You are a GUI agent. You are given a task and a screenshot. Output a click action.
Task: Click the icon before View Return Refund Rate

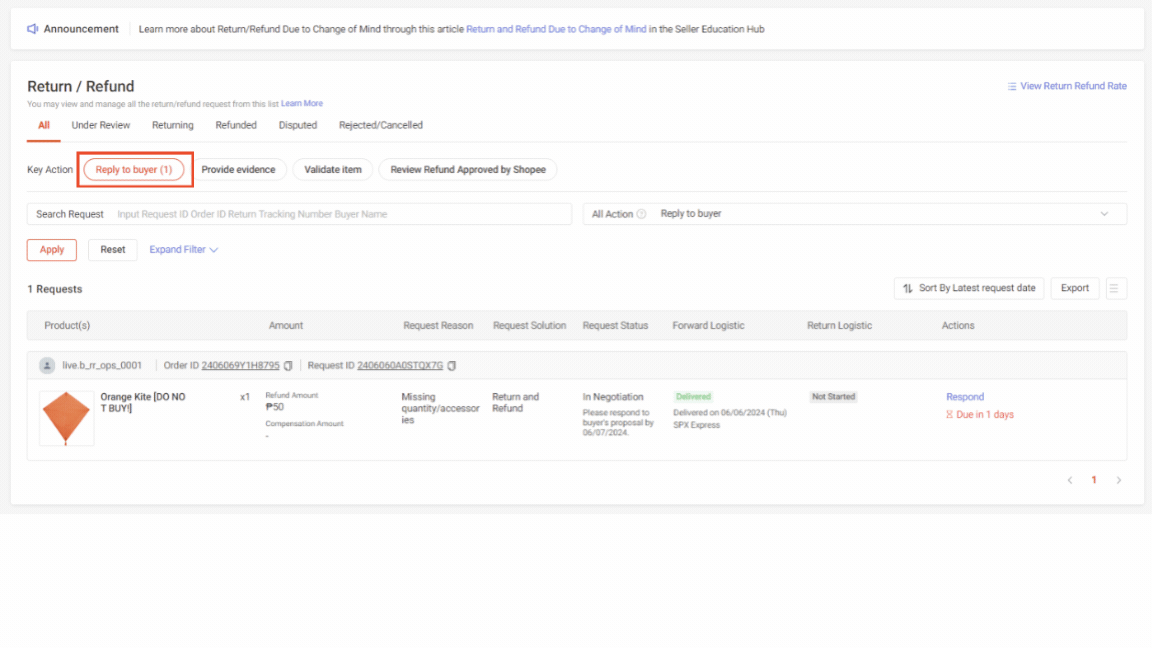tap(1014, 85)
